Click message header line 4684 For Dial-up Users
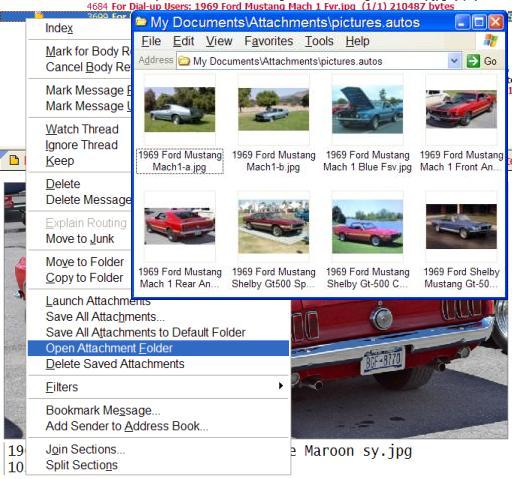 point(270,6)
